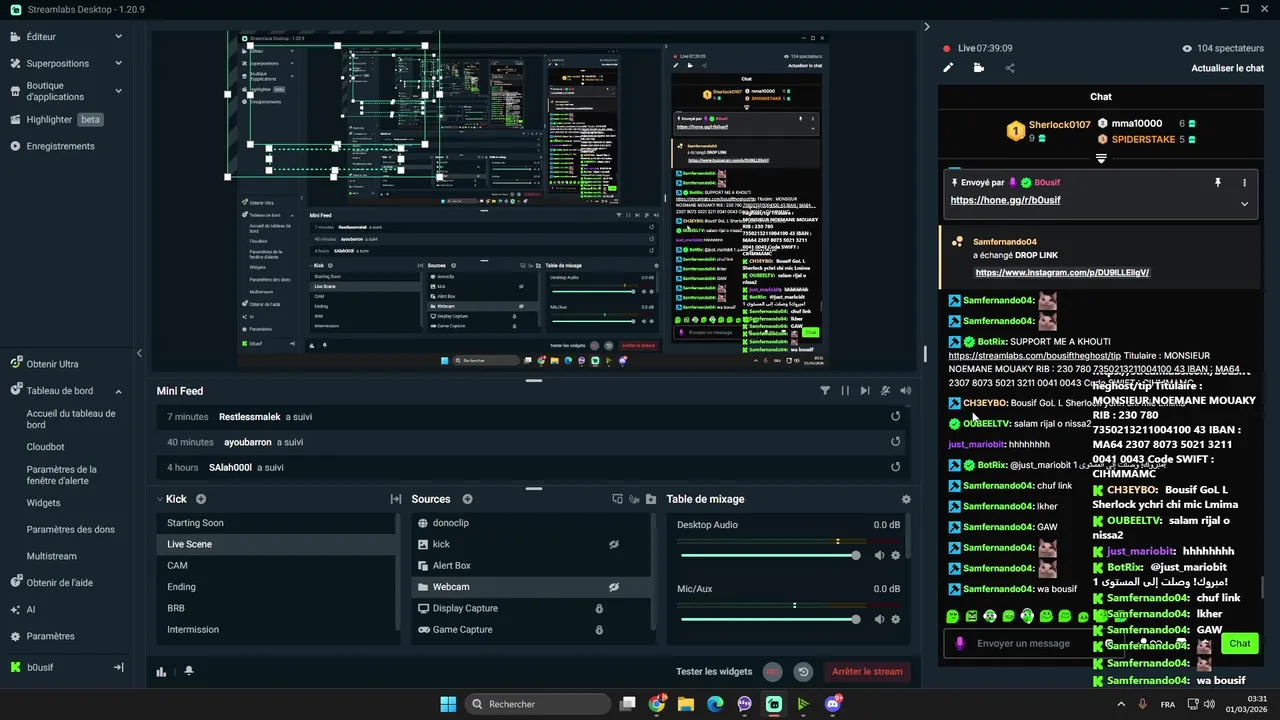Toggle the Mini Feed sound speaker icon
Screen dimensions: 1280x720
905,391
